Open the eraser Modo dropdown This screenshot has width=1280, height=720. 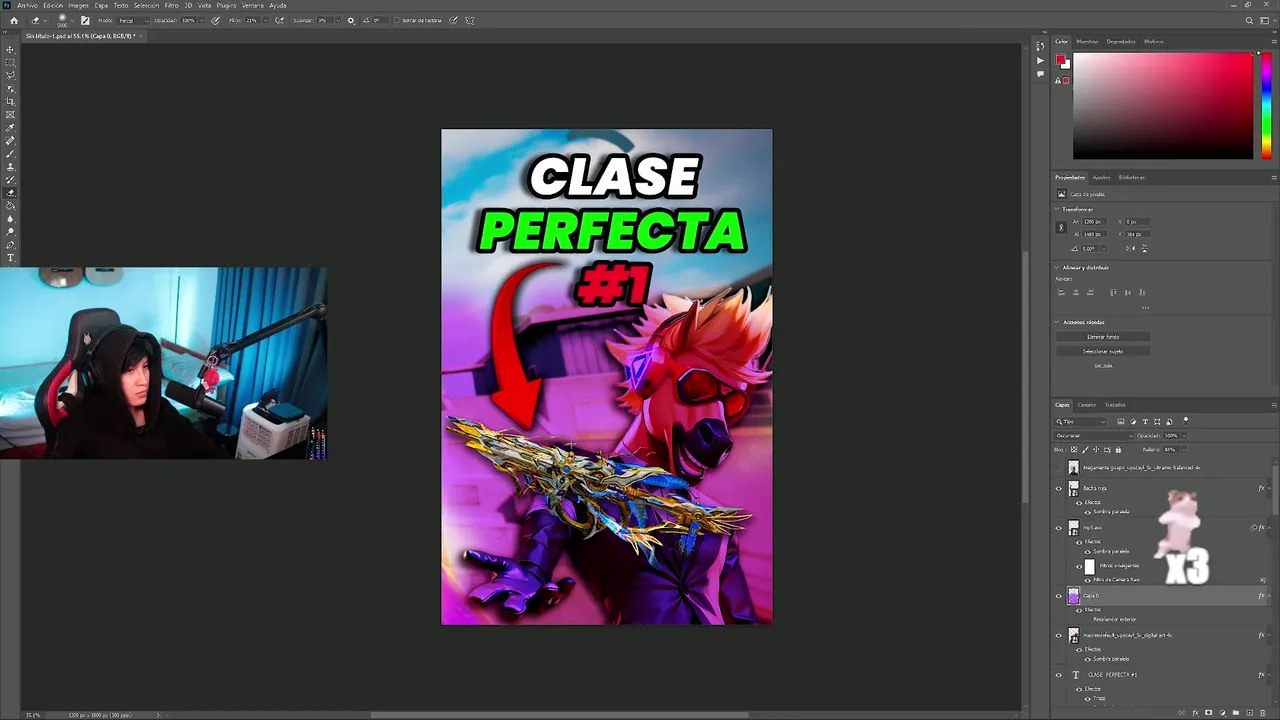tap(133, 20)
